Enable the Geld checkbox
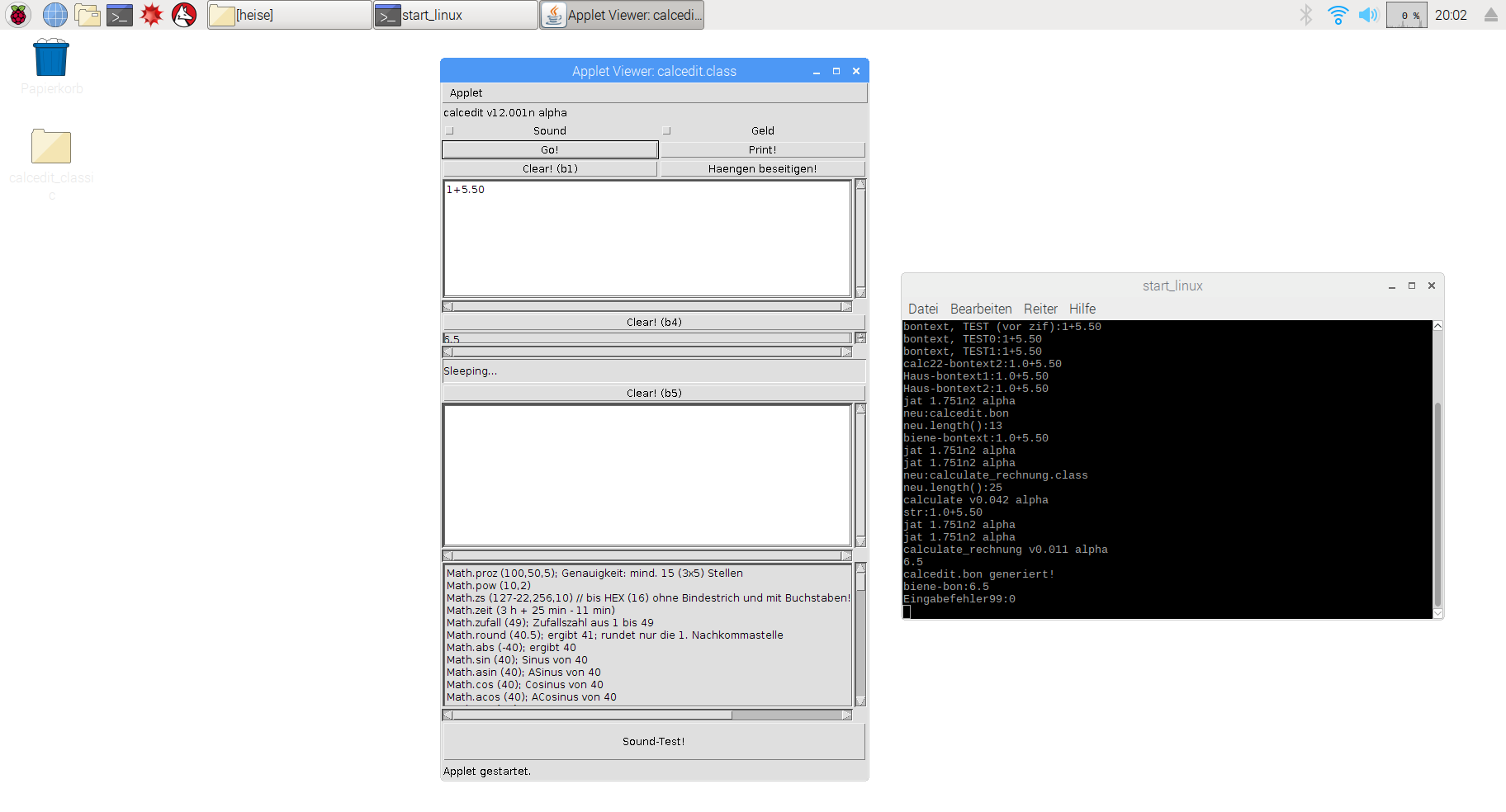1506x812 pixels. click(x=667, y=131)
